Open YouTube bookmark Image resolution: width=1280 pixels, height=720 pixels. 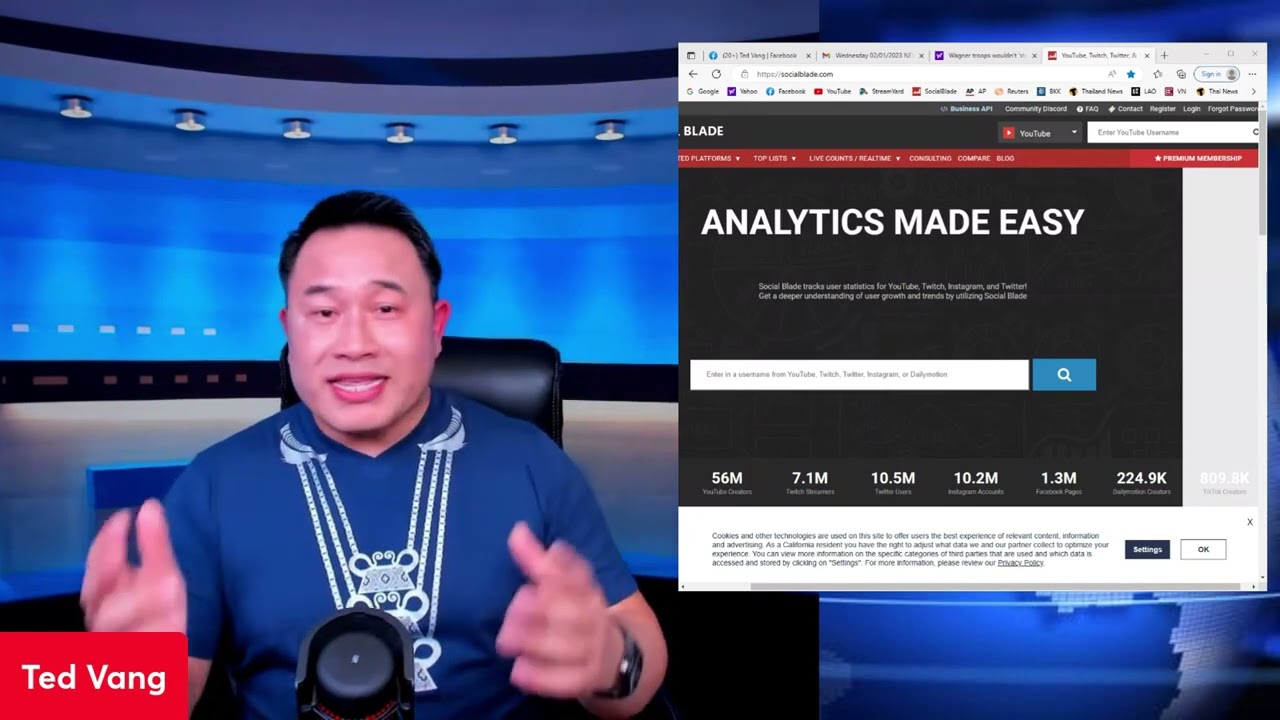pyautogui.click(x=833, y=91)
